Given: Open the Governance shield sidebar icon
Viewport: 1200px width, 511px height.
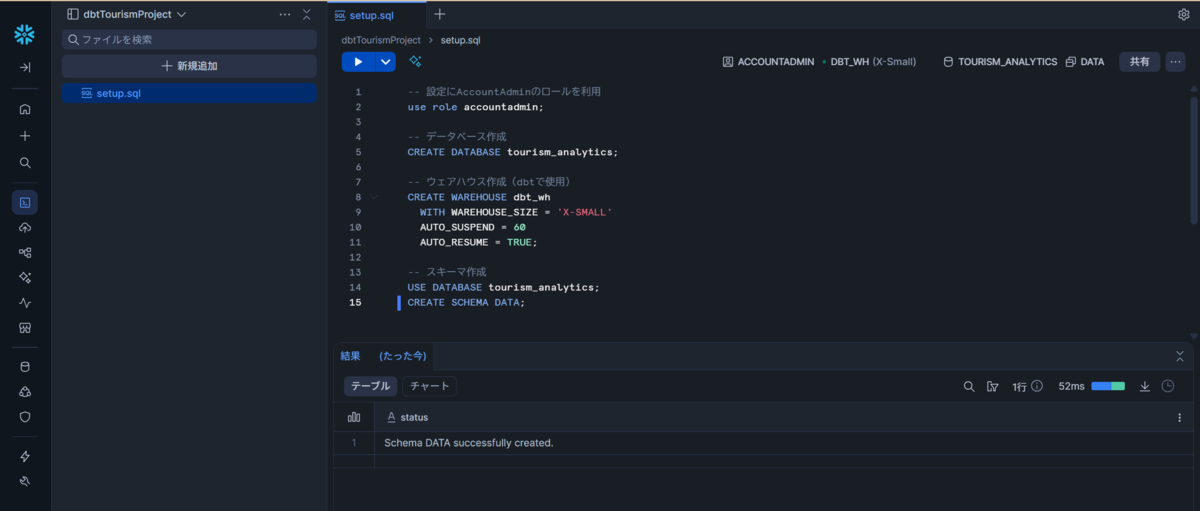Looking at the screenshot, I should [25, 417].
